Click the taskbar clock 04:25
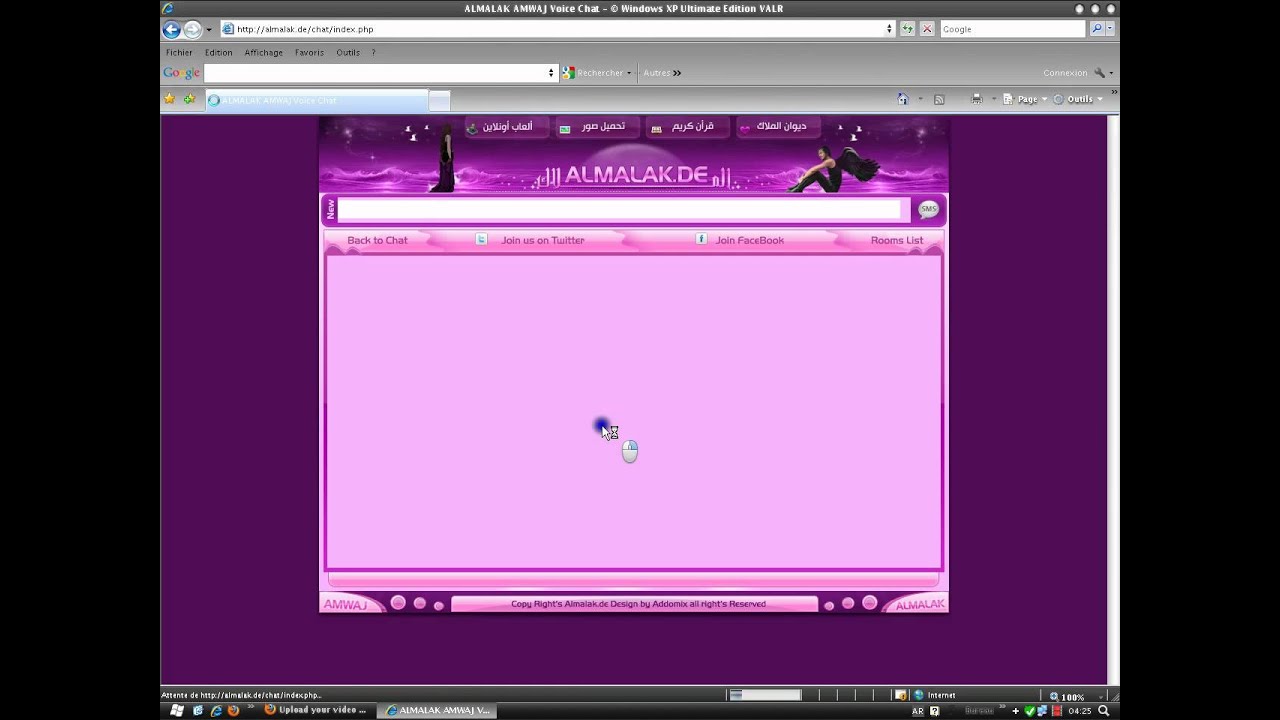This screenshot has width=1280, height=720. [1080, 711]
